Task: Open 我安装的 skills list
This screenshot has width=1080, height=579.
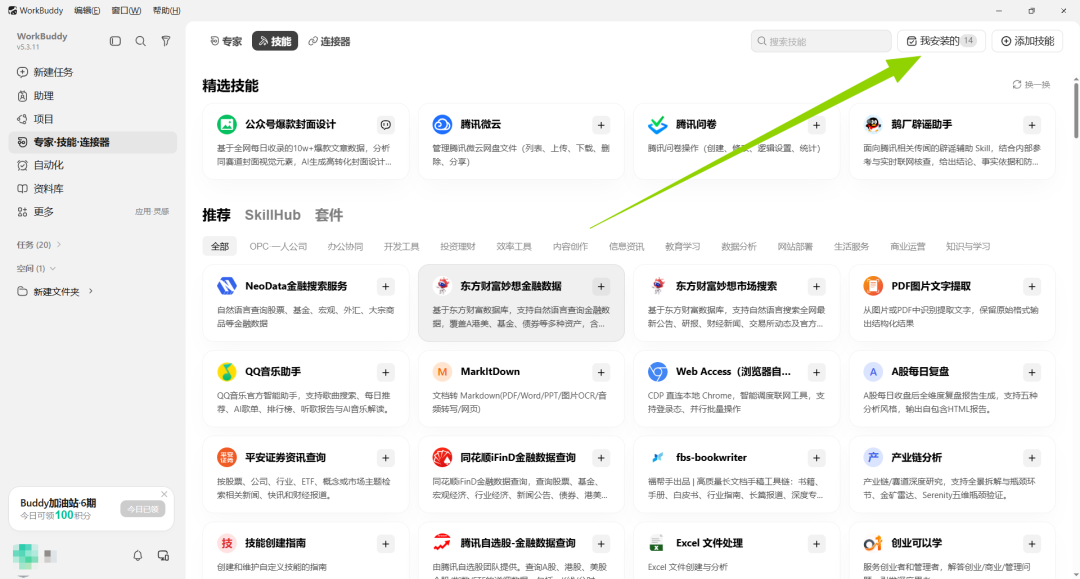Action: coord(941,41)
